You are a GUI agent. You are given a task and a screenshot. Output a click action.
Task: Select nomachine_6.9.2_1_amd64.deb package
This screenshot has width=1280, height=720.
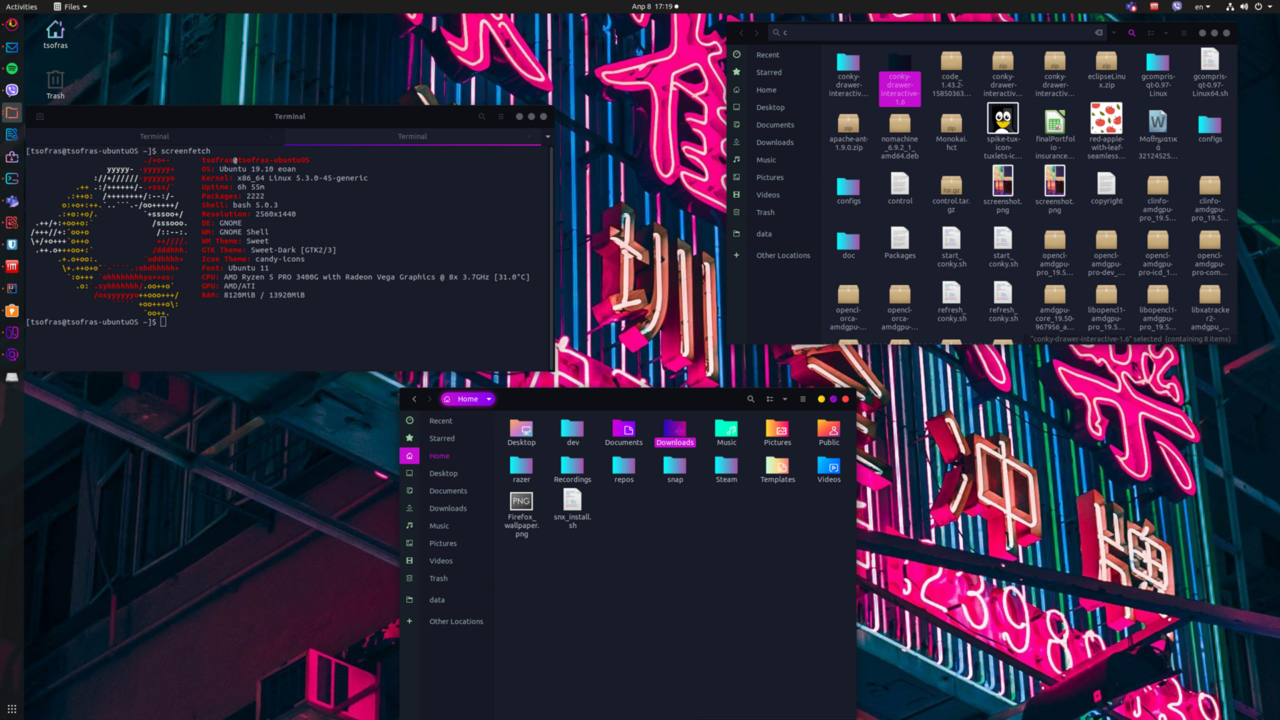(899, 136)
